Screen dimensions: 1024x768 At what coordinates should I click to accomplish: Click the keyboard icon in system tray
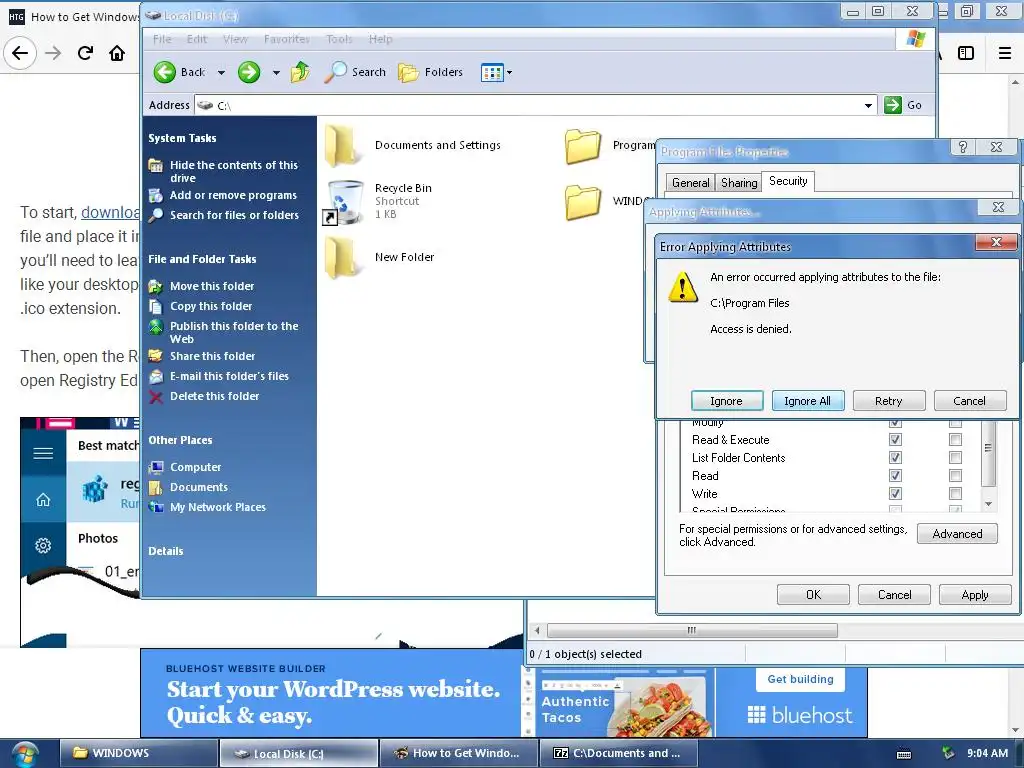pos(904,754)
